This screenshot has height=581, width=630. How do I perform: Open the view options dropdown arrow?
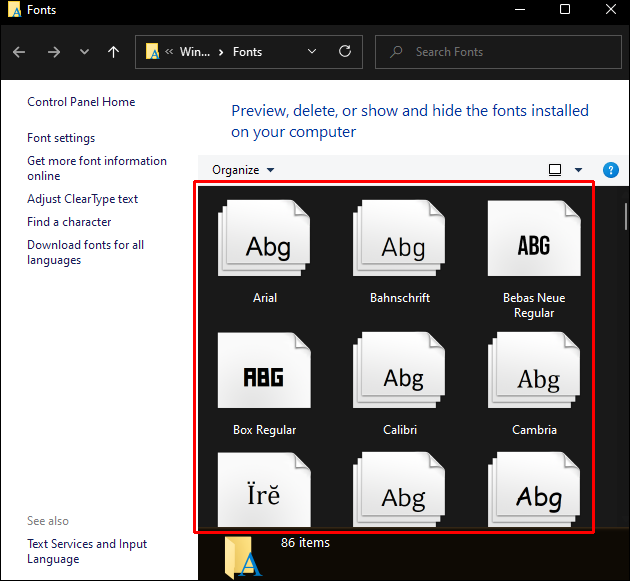[578, 170]
